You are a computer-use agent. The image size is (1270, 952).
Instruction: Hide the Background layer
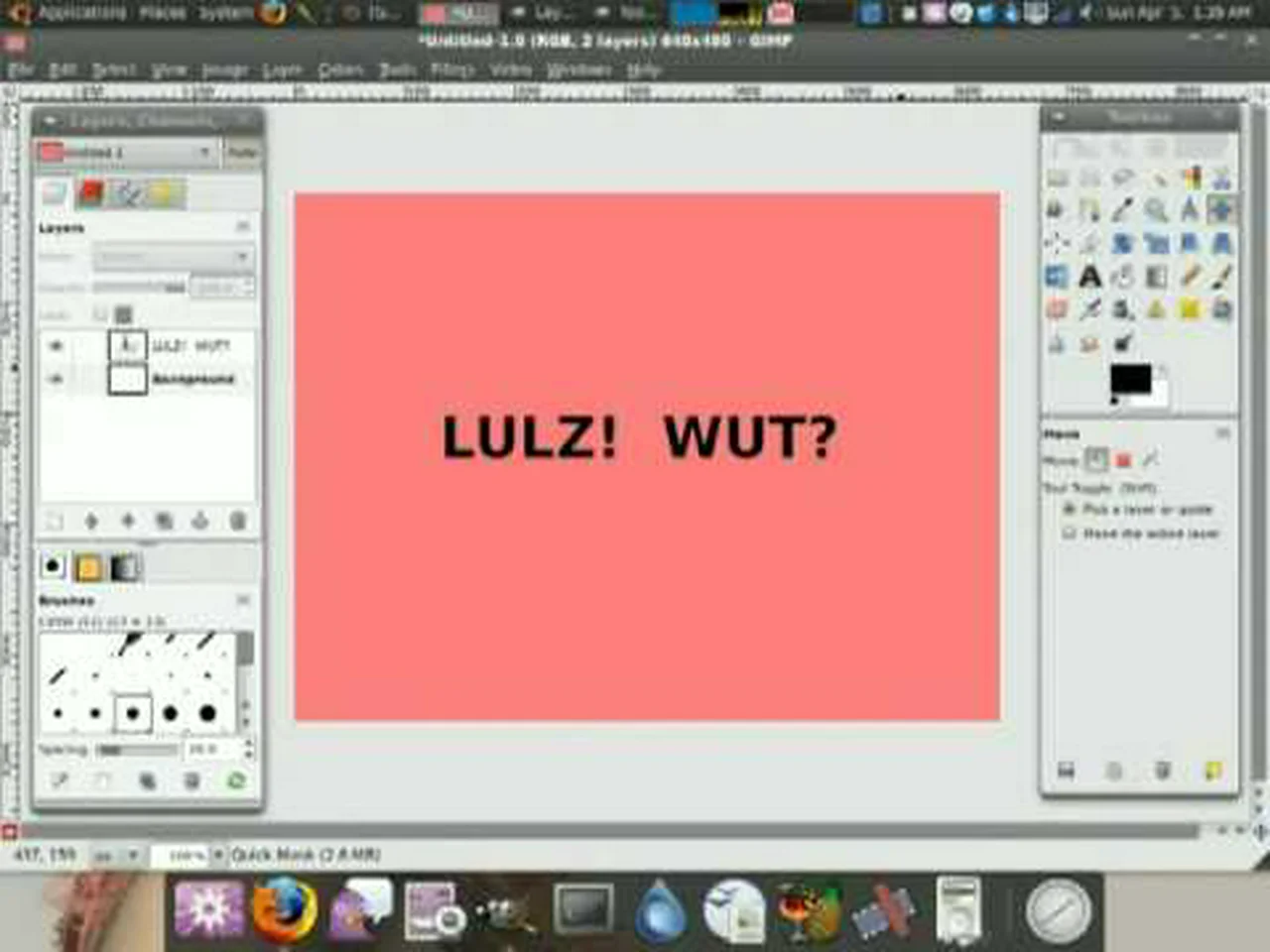coord(56,379)
